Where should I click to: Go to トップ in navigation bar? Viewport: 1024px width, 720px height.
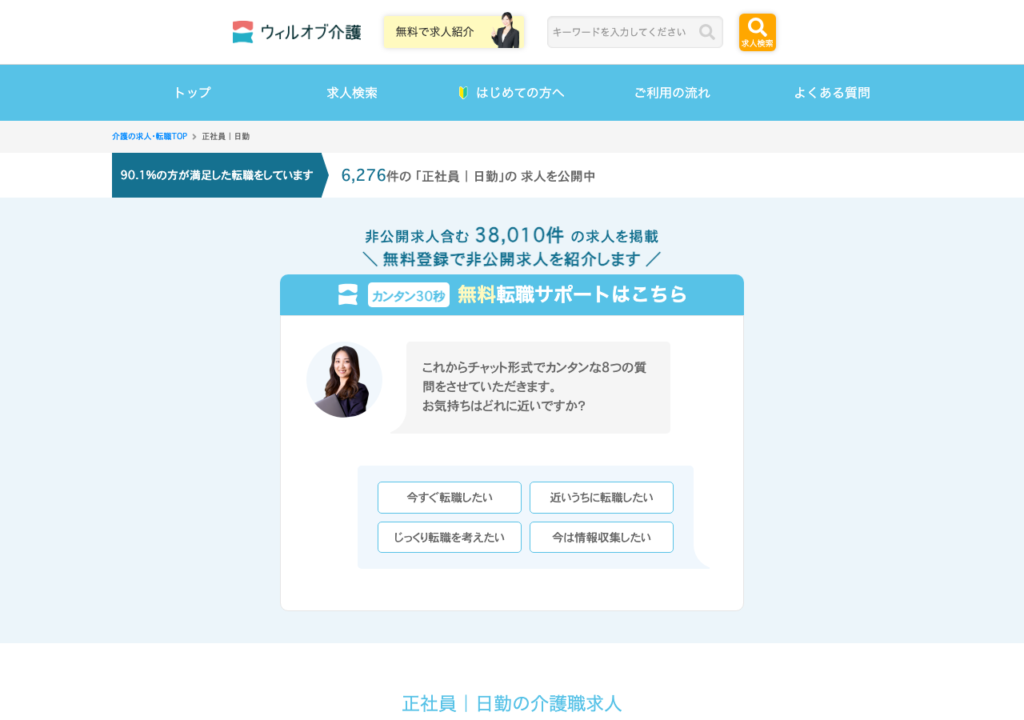point(192,93)
